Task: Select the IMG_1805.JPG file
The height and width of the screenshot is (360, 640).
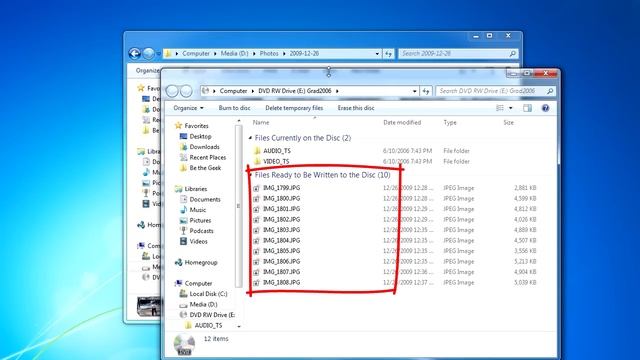Action: (281, 251)
